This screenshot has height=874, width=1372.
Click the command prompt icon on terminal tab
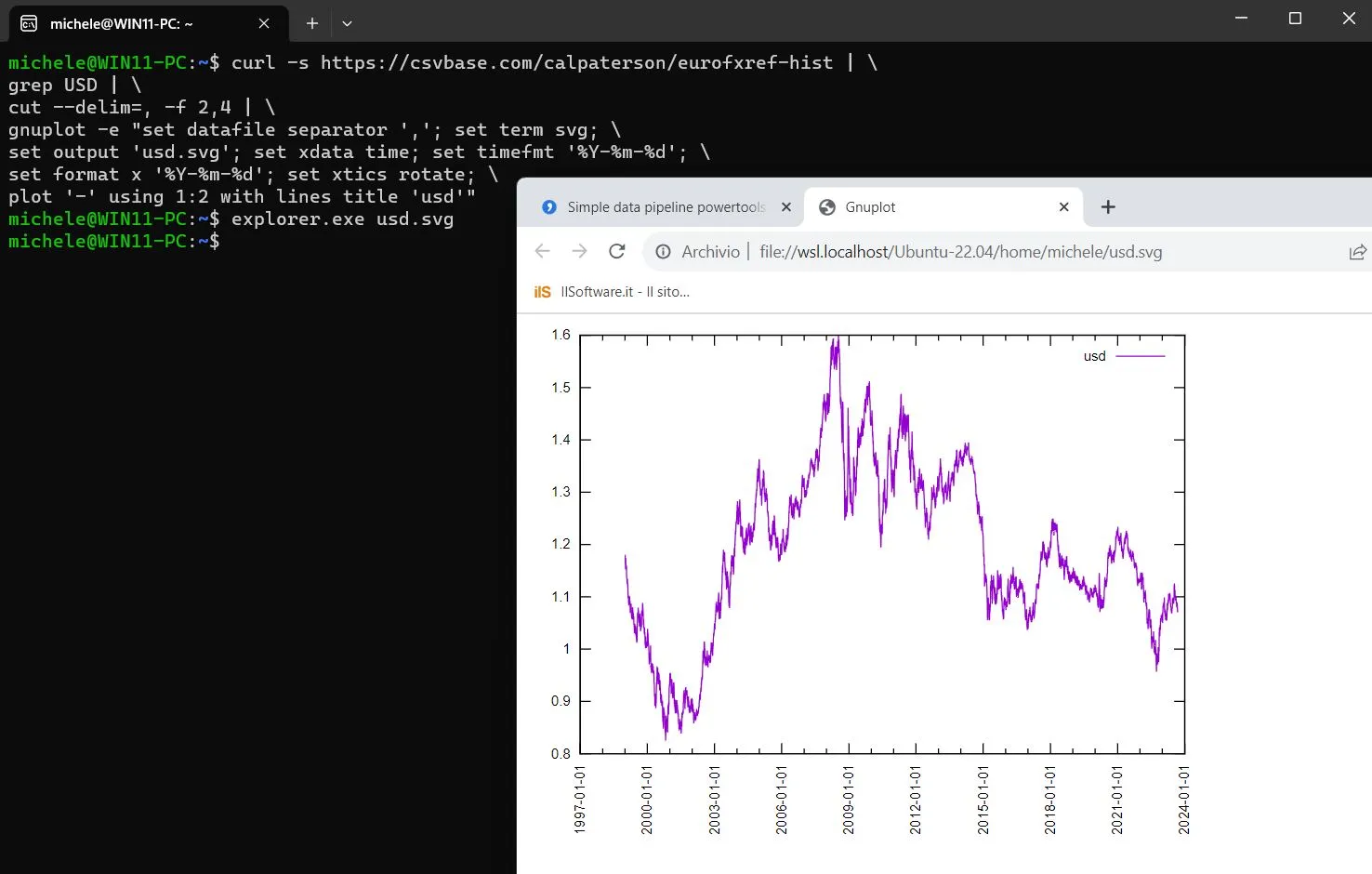28,22
